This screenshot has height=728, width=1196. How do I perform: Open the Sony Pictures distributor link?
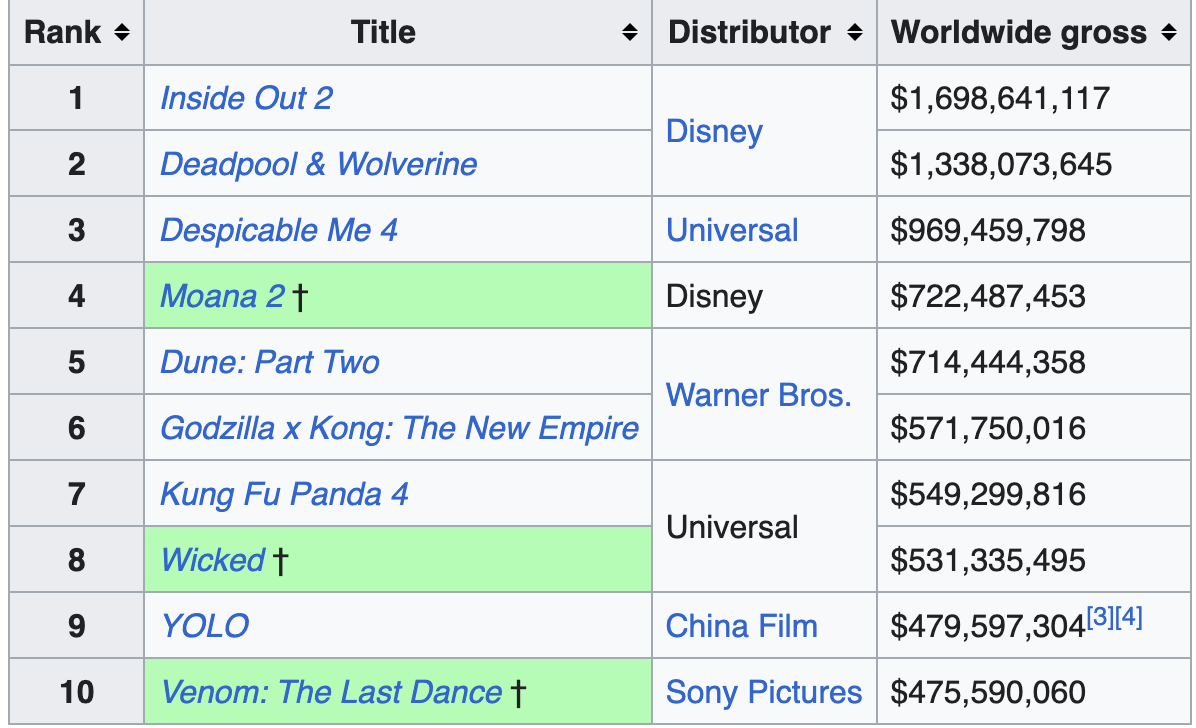pyautogui.click(x=764, y=692)
